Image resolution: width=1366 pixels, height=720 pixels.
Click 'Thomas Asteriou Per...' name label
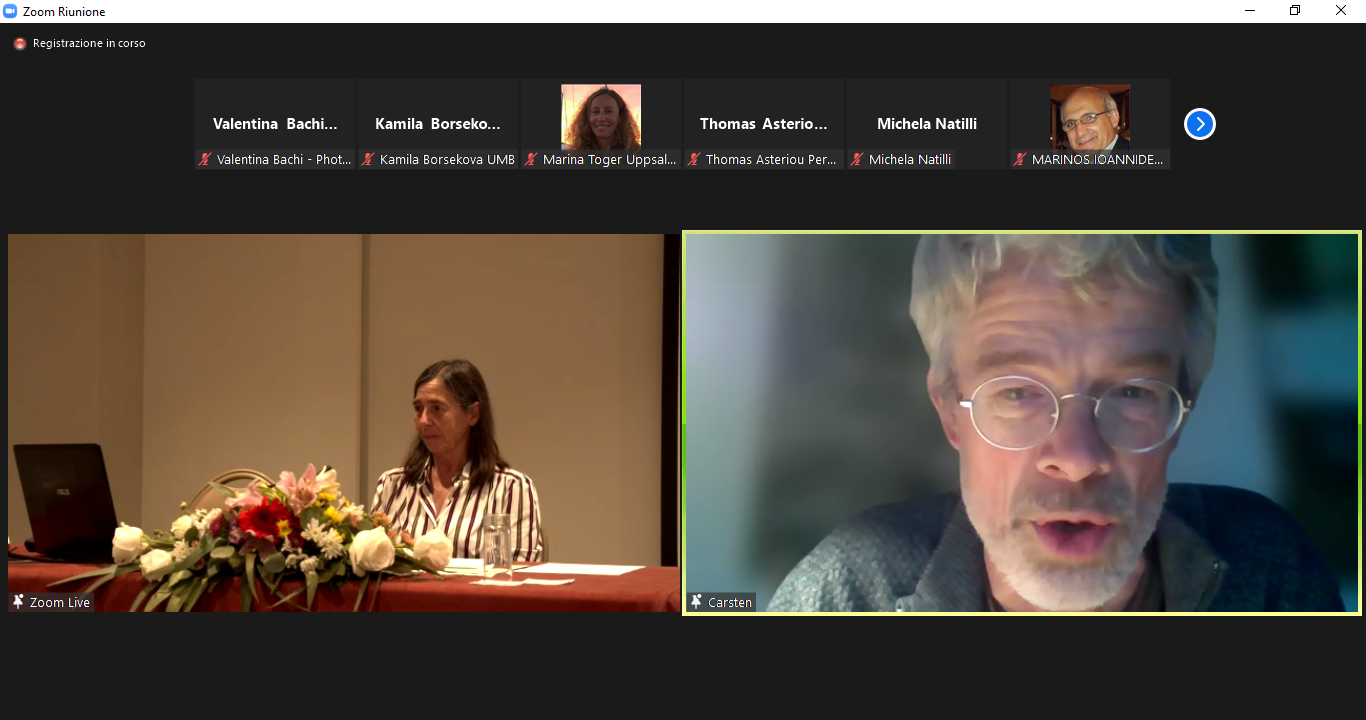[x=772, y=160]
